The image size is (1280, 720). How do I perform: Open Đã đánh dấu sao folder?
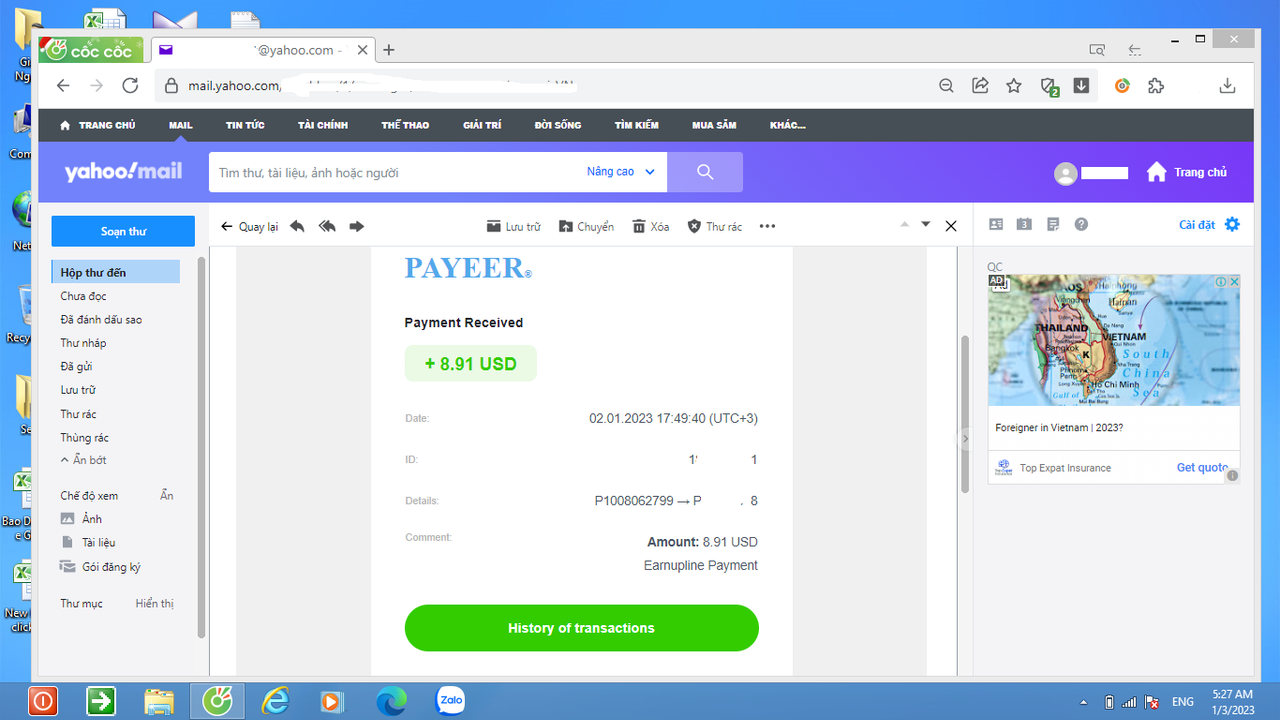click(101, 320)
